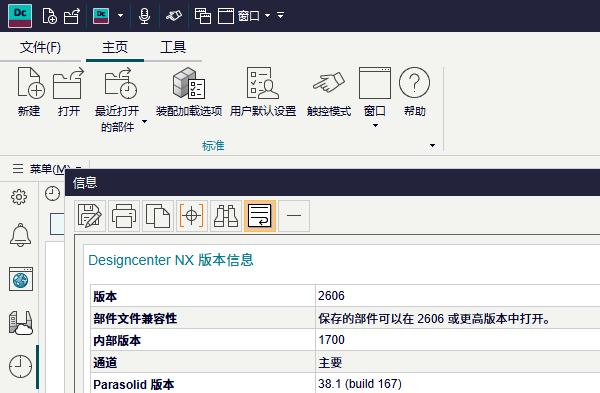Screen dimensions: 600x393
Task: Click the switch window icon in title bar
Action: [203, 16]
